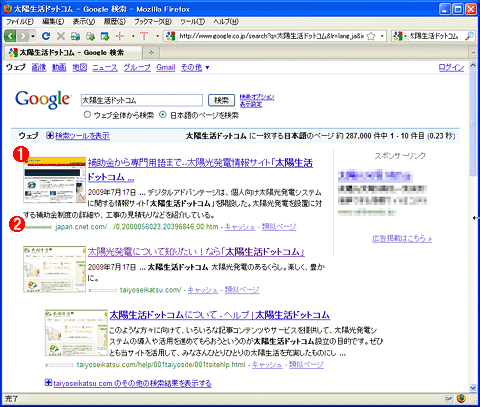This screenshot has width=480, height=407.
Task: Click the red crosshair toolbar icon
Action: click(x=120, y=36)
